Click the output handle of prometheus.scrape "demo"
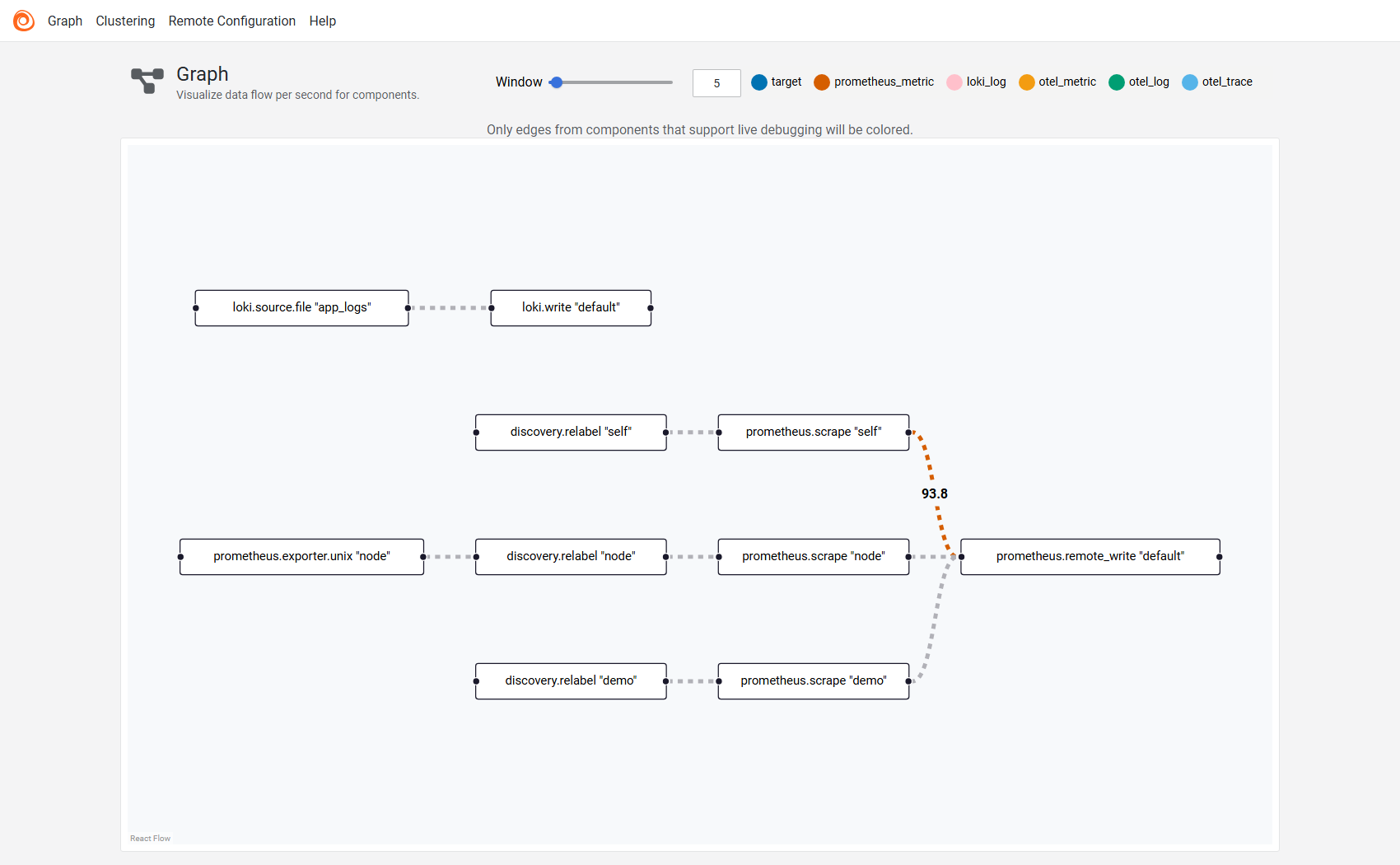This screenshot has width=1400, height=865. click(x=908, y=681)
